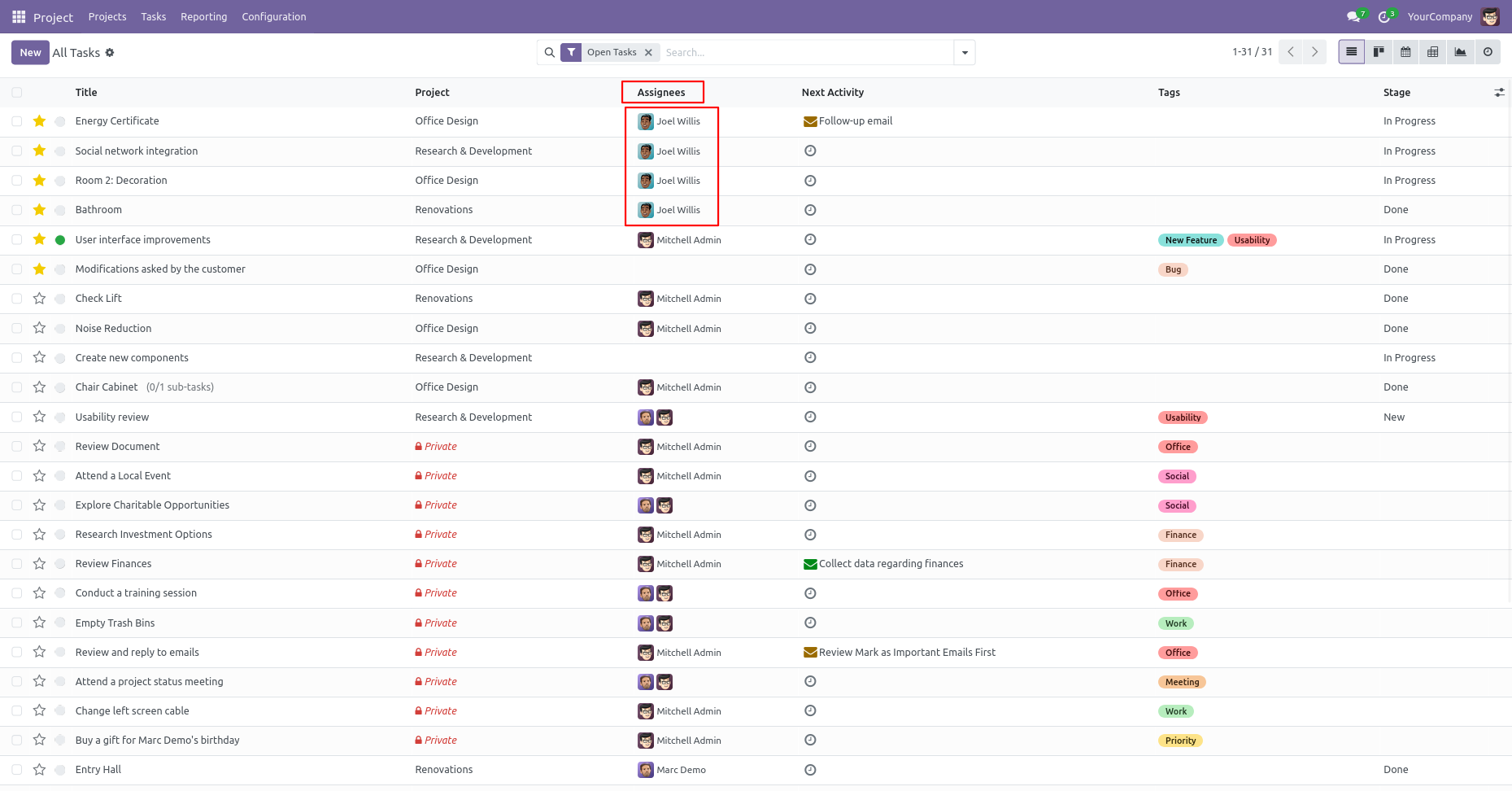This screenshot has height=791, width=1512.
Task: Open activity clock for Entry Hall
Action: click(x=810, y=770)
